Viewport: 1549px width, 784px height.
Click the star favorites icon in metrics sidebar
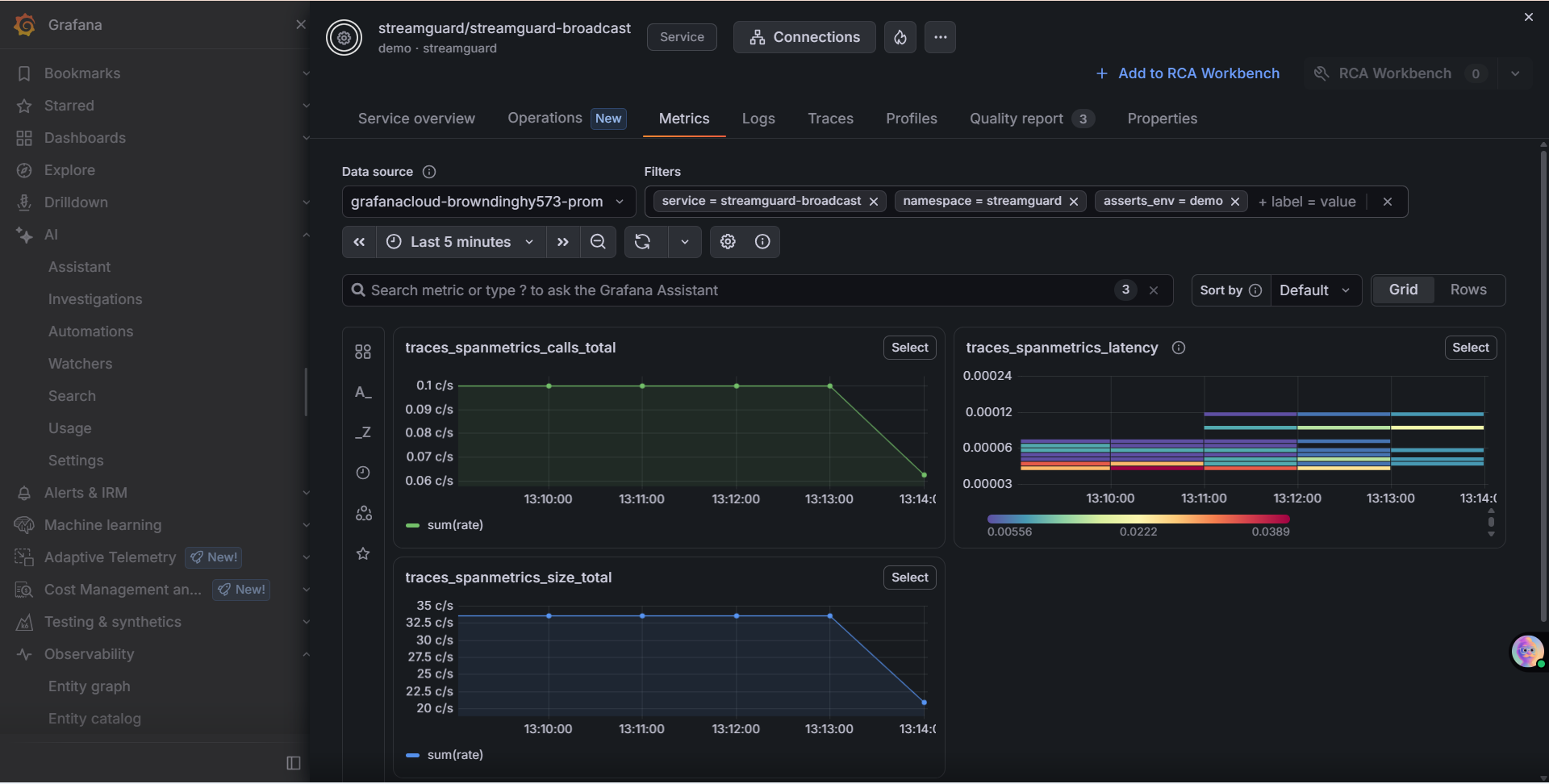pyautogui.click(x=363, y=553)
